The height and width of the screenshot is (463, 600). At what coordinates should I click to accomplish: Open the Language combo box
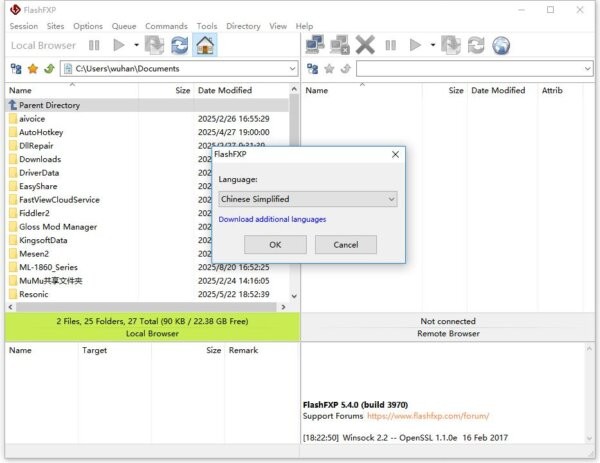[308, 199]
